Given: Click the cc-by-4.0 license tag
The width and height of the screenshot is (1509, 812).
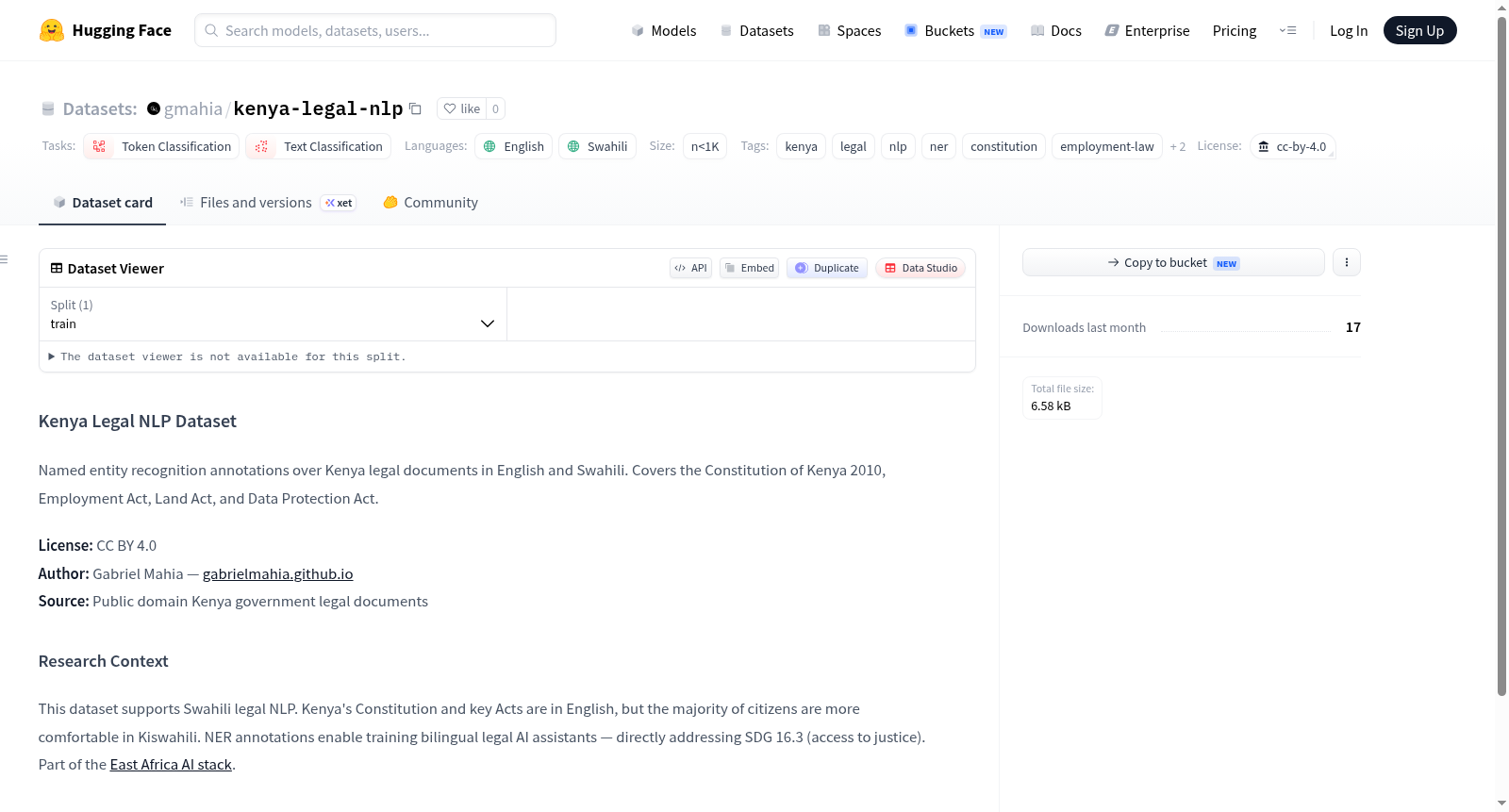Looking at the screenshot, I should coord(1292,146).
